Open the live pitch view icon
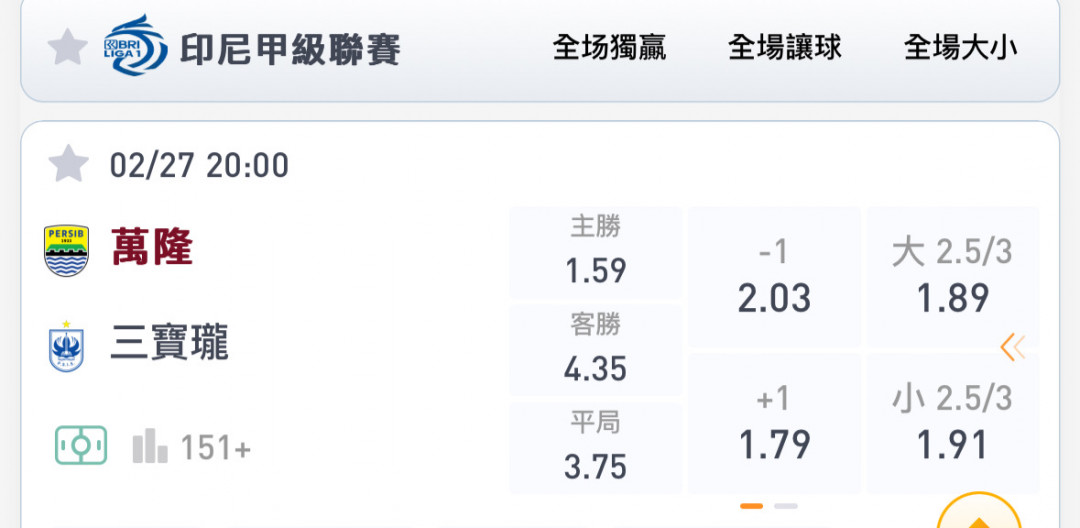 pos(81,445)
